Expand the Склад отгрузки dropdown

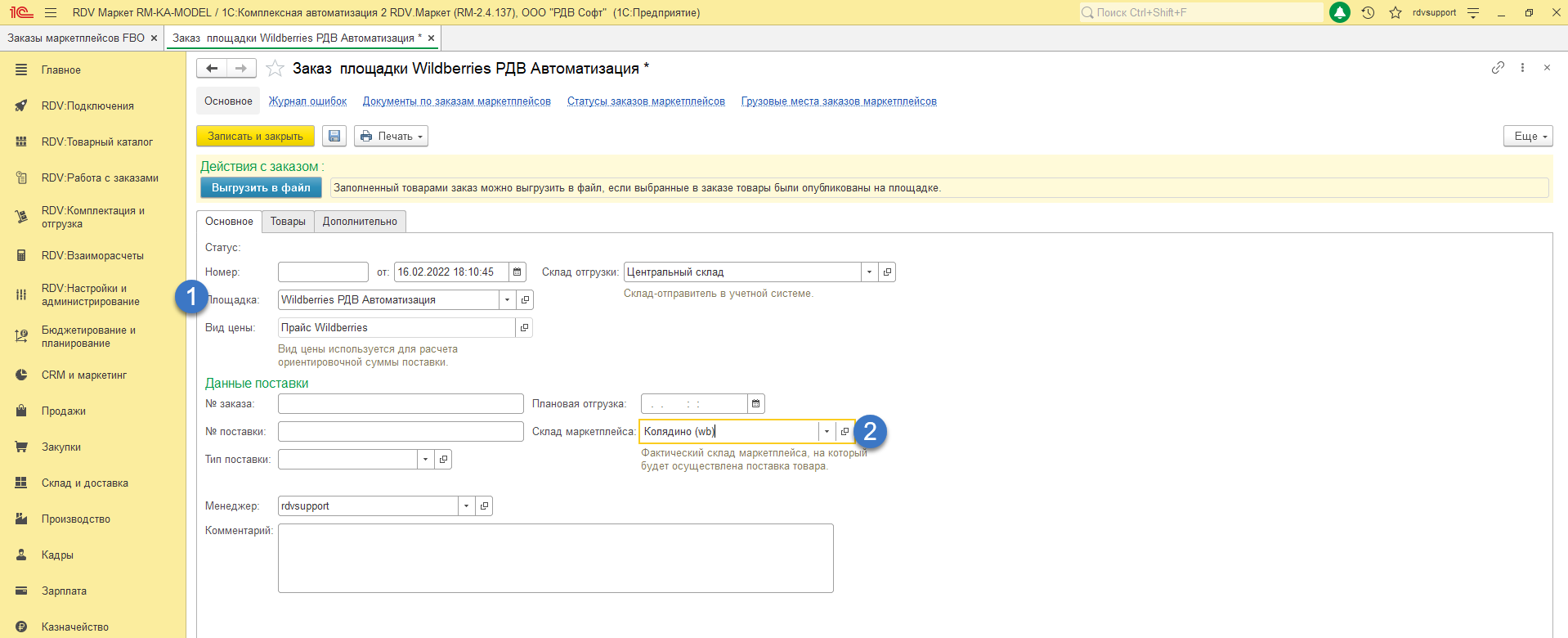tap(869, 272)
